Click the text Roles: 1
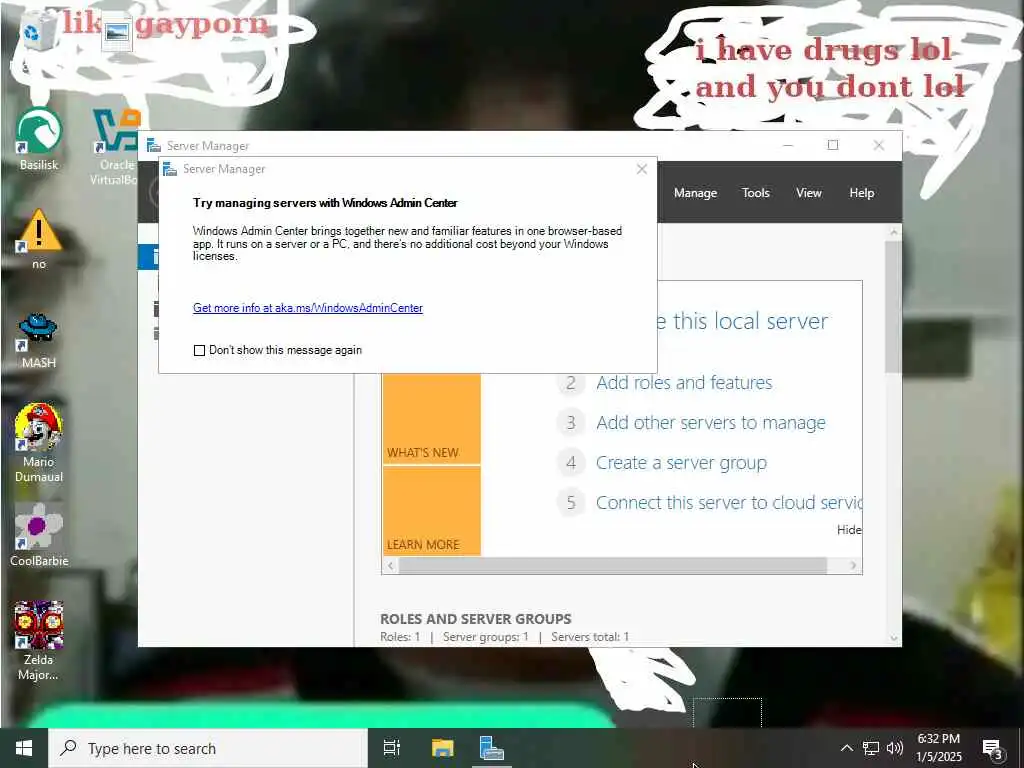This screenshot has height=768, width=1024. click(400, 637)
